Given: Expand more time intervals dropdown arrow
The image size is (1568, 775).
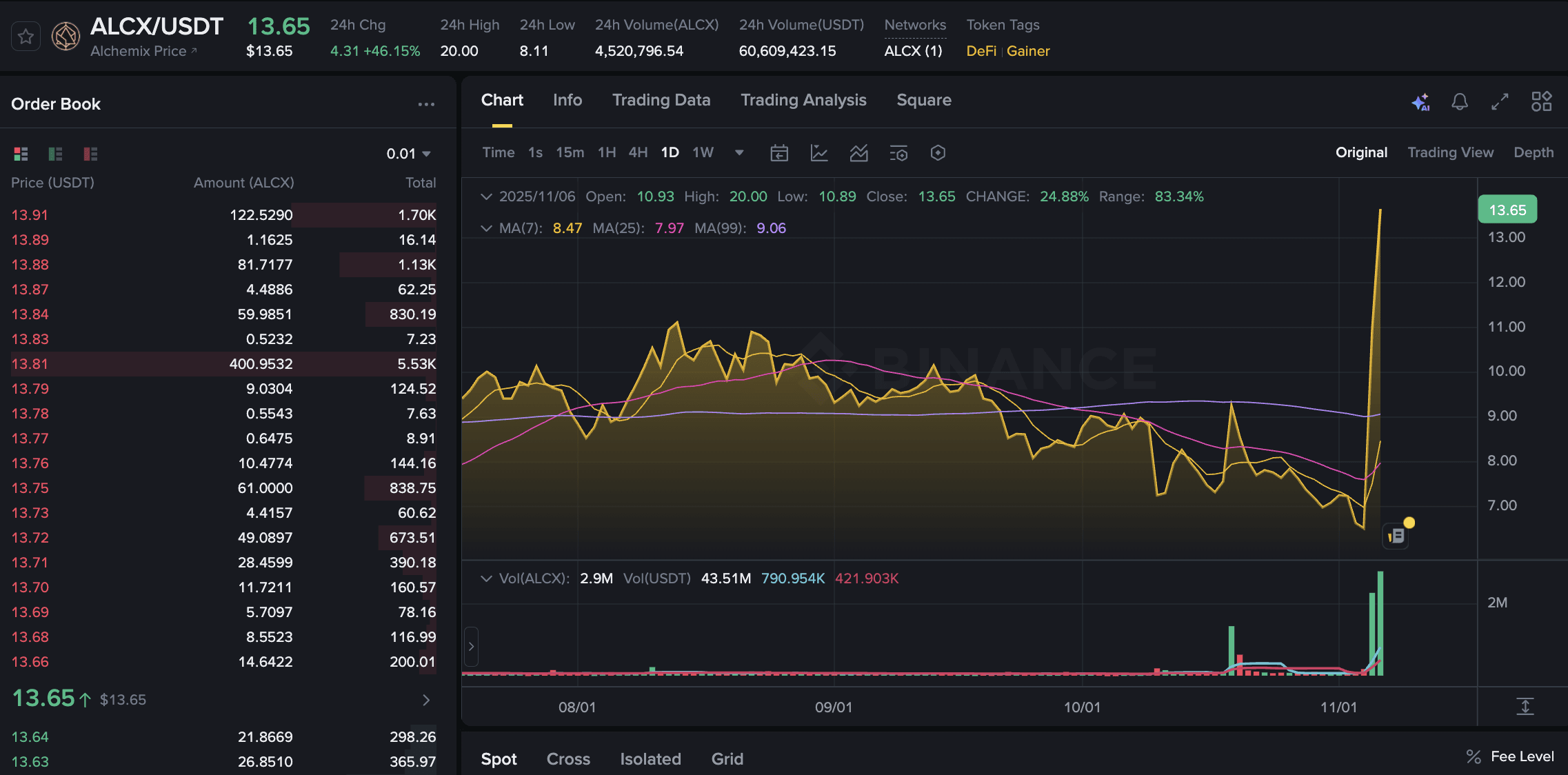Looking at the screenshot, I should pos(739,152).
